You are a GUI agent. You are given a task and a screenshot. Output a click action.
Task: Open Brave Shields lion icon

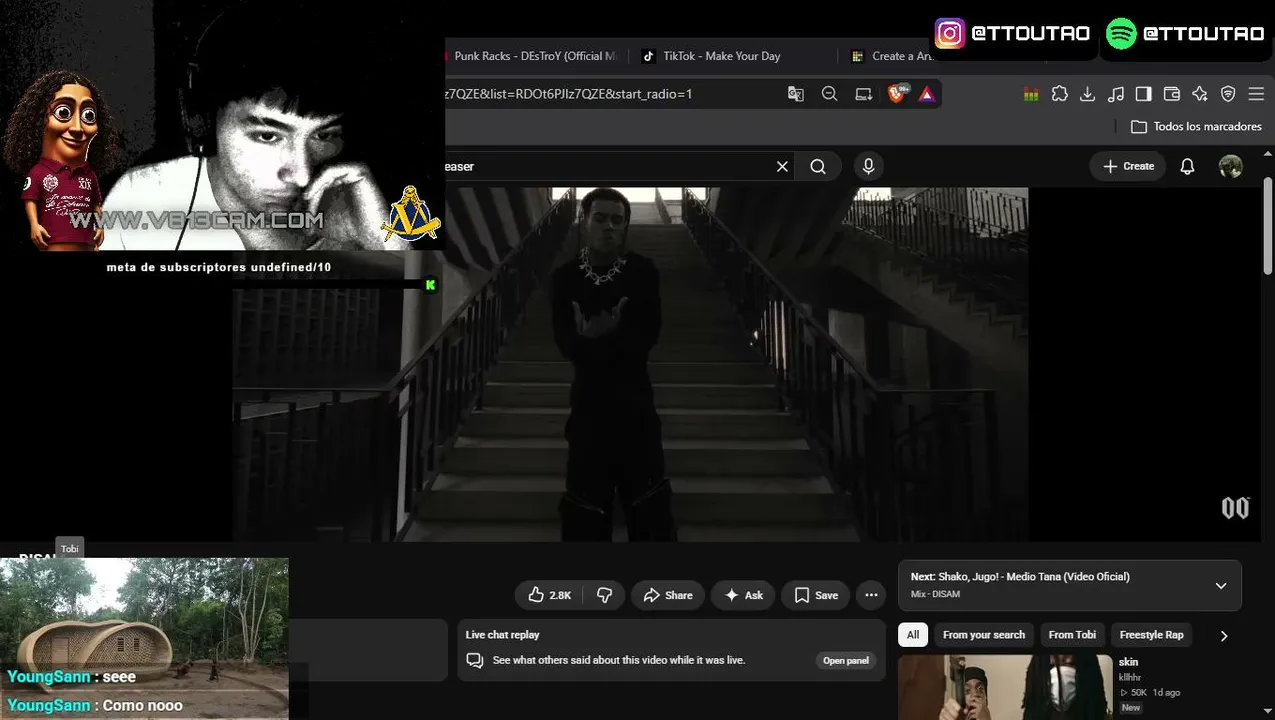[x=897, y=94]
